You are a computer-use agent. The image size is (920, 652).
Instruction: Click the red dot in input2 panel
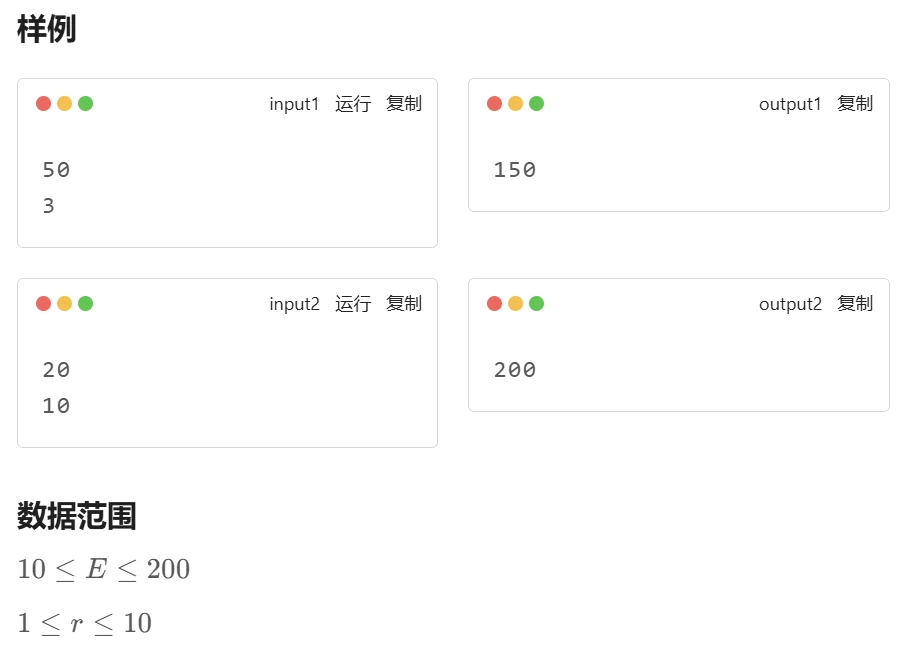(43, 303)
